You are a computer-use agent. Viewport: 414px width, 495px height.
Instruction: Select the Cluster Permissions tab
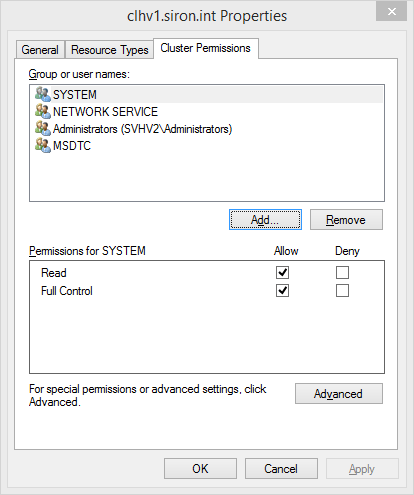206,48
